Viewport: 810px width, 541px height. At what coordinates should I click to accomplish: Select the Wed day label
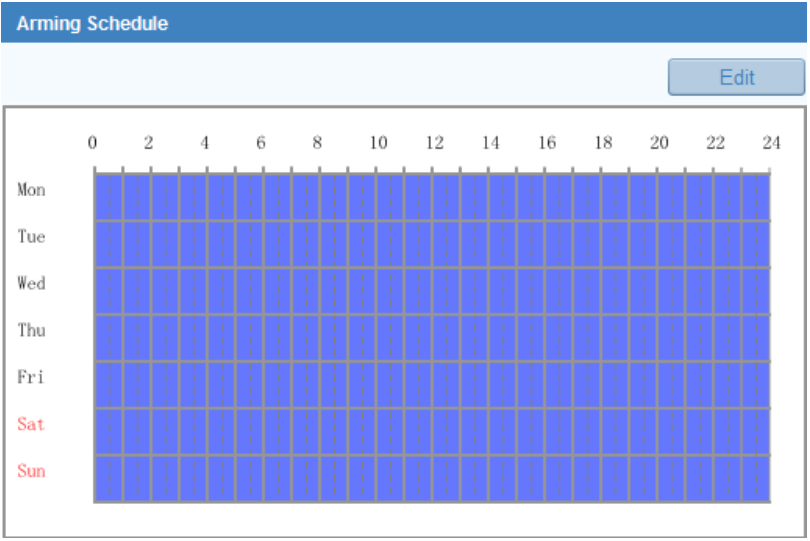pyautogui.click(x=31, y=284)
